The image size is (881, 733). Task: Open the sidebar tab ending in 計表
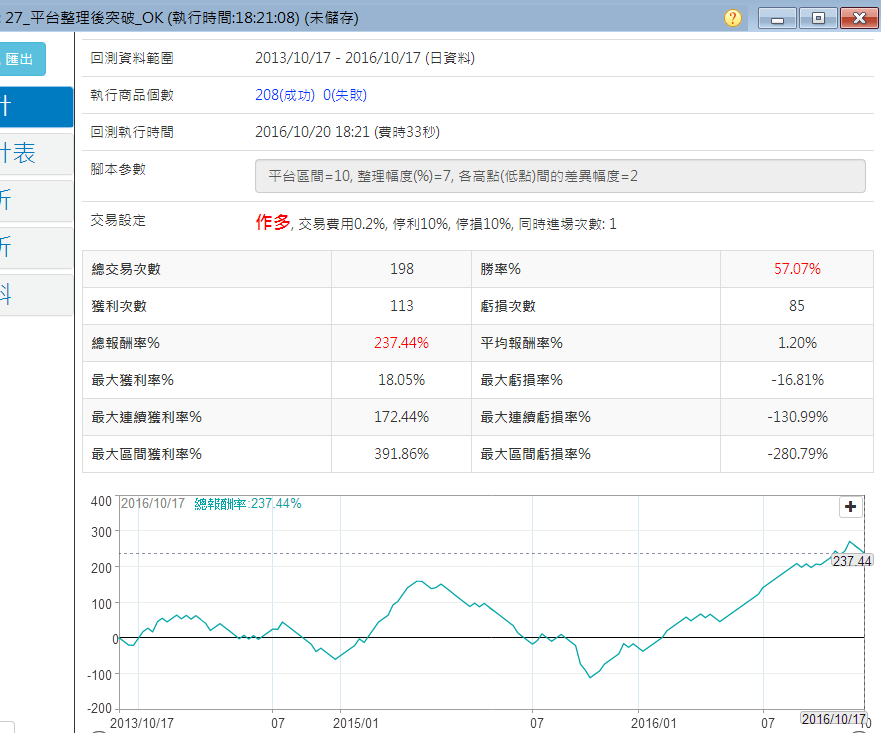tap(35, 153)
